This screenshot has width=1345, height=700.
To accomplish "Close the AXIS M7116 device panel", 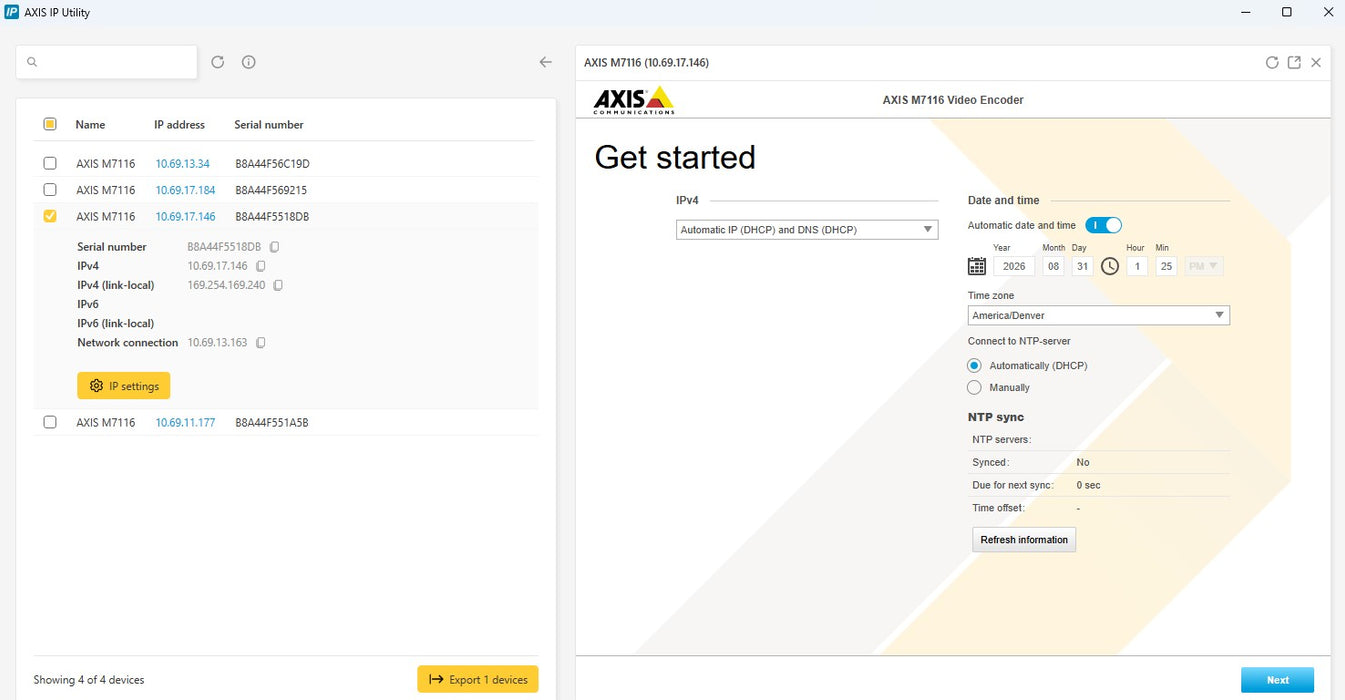I will pos(1316,62).
